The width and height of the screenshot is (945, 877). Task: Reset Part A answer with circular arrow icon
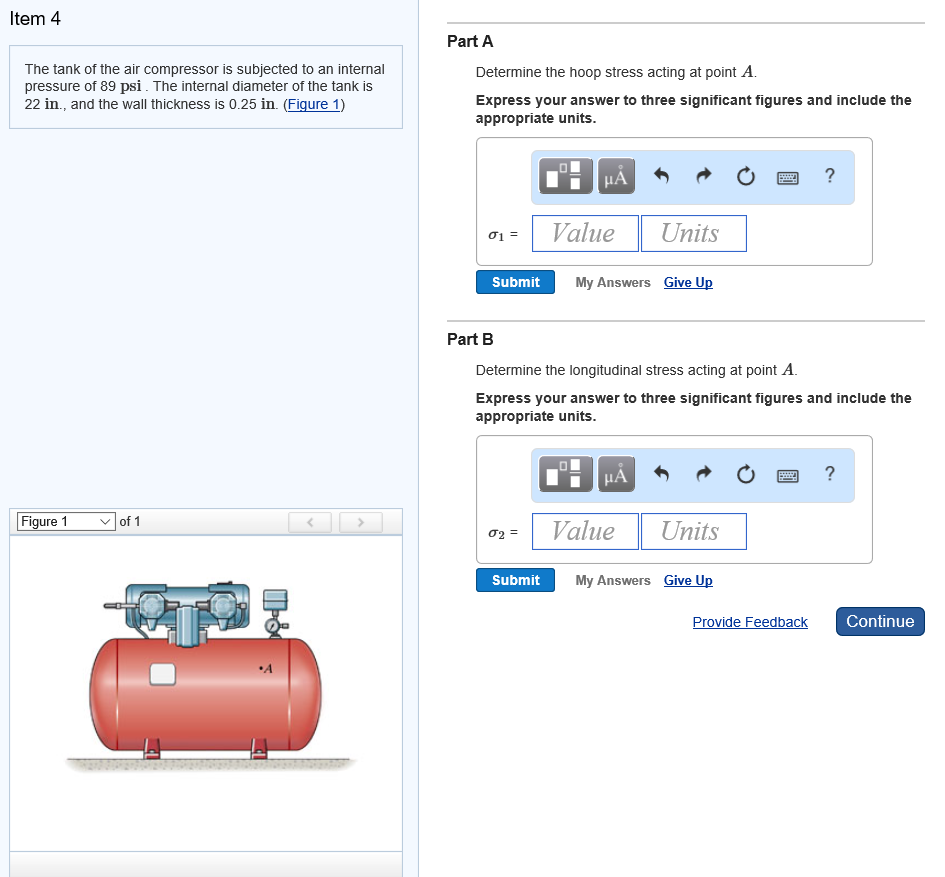tap(745, 176)
